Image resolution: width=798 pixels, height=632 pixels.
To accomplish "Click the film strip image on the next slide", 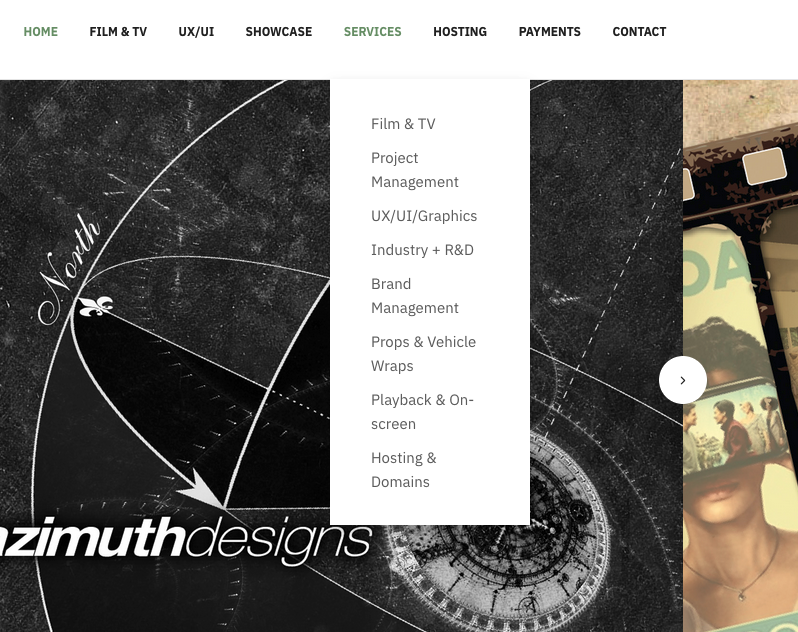I will point(740,356).
